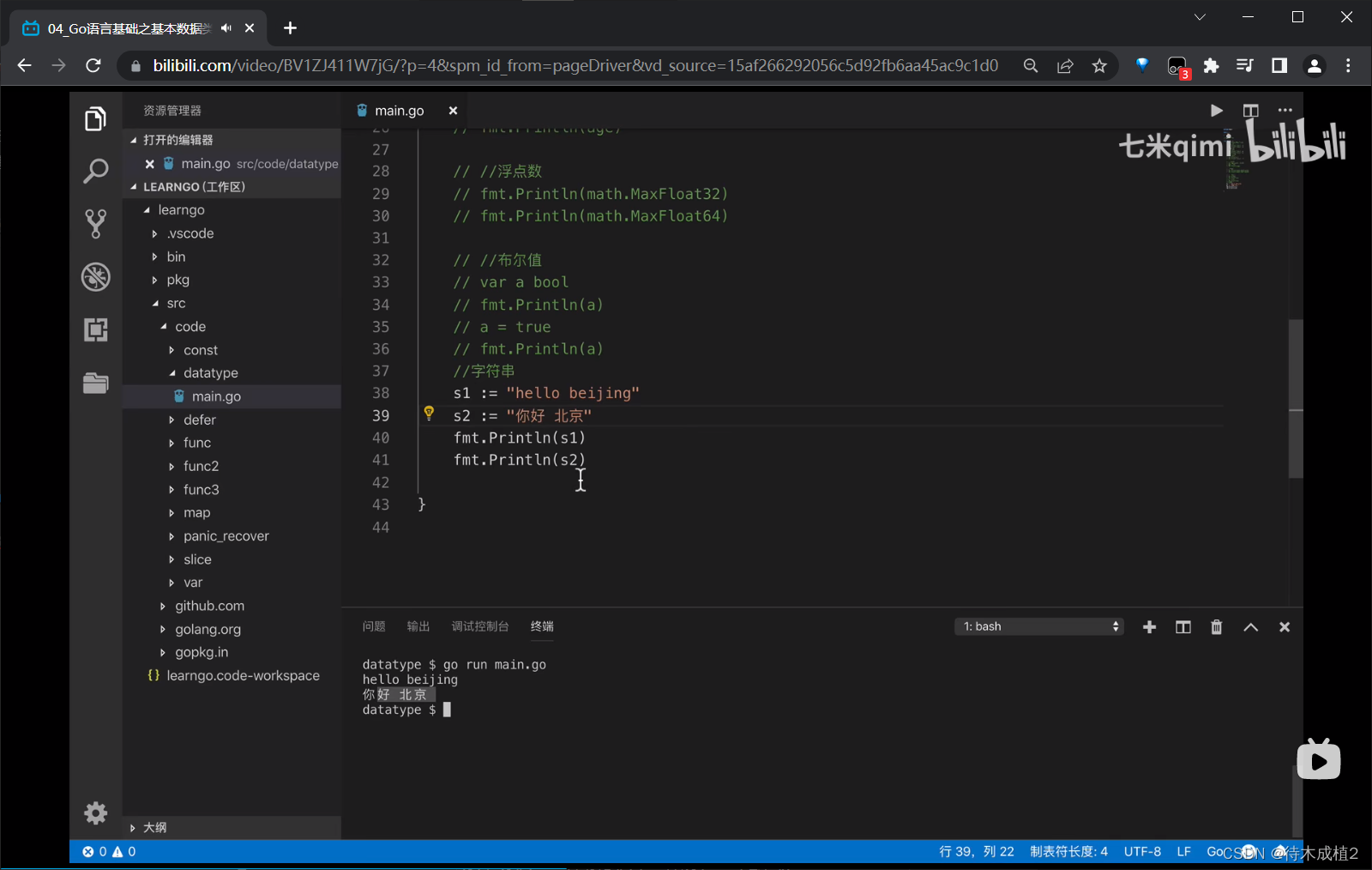Open the Extensions view icon
Screen dimensions: 1372x870
pos(95,329)
